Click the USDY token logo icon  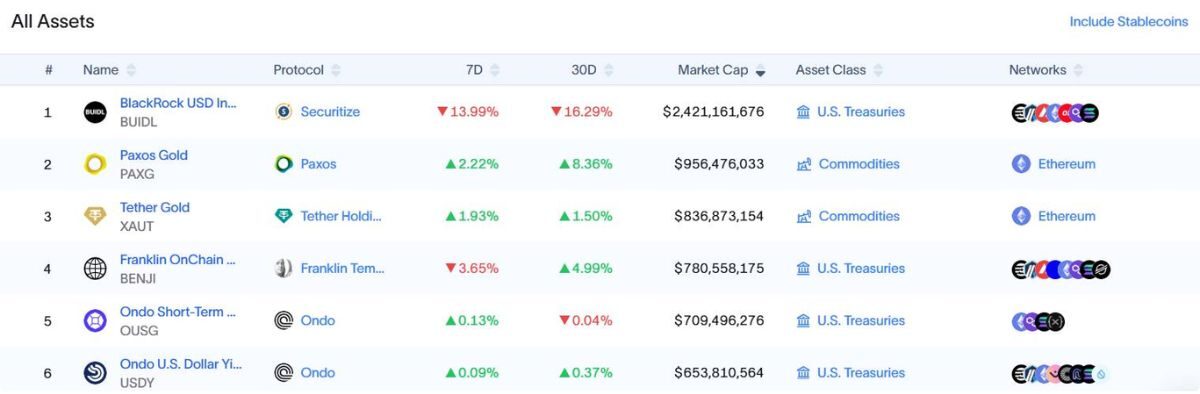click(95, 373)
